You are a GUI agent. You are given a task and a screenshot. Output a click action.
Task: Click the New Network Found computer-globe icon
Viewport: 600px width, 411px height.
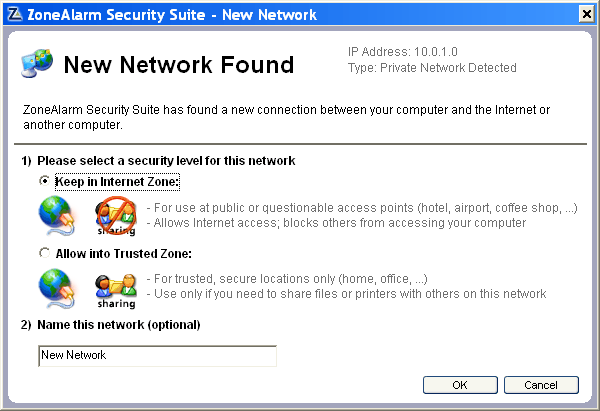(x=37, y=64)
